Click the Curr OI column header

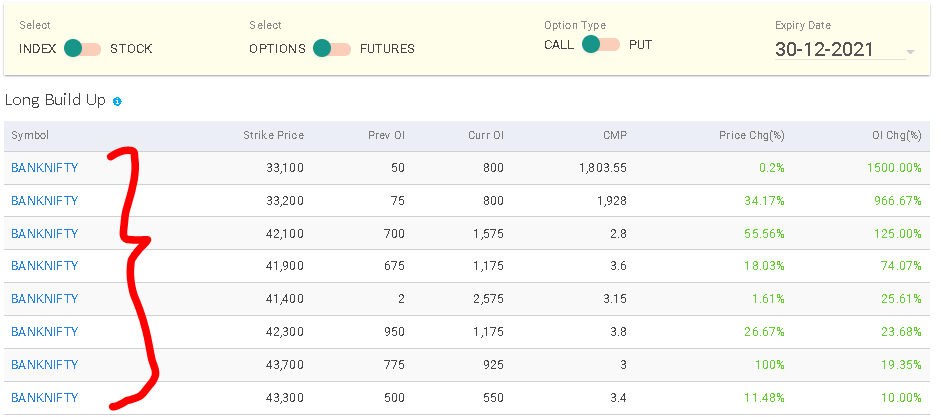(485, 136)
